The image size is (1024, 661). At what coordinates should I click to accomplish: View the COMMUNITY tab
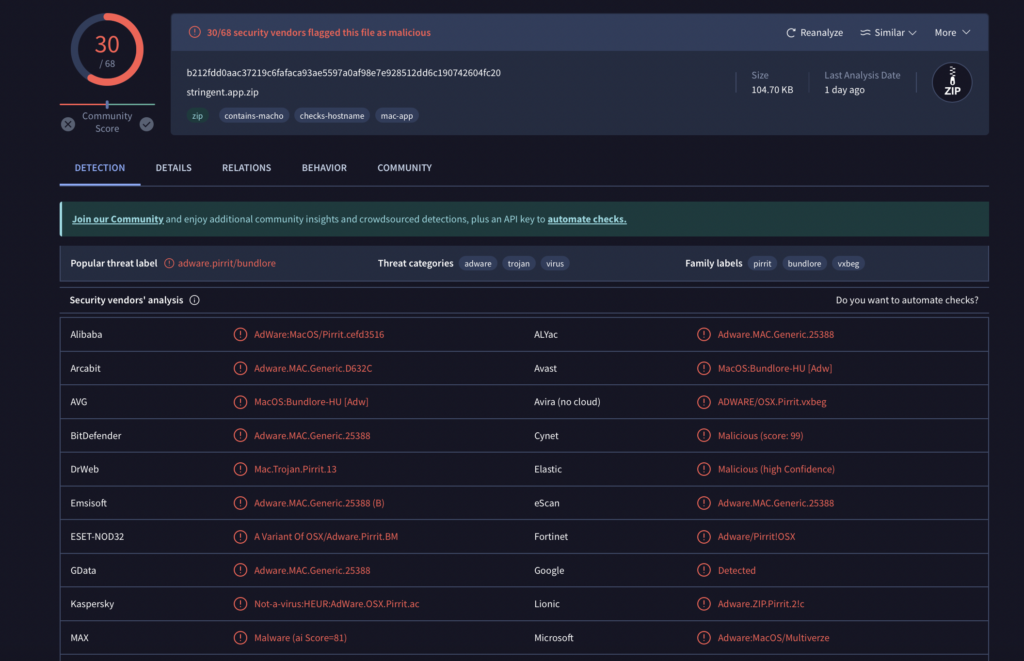[x=404, y=168]
